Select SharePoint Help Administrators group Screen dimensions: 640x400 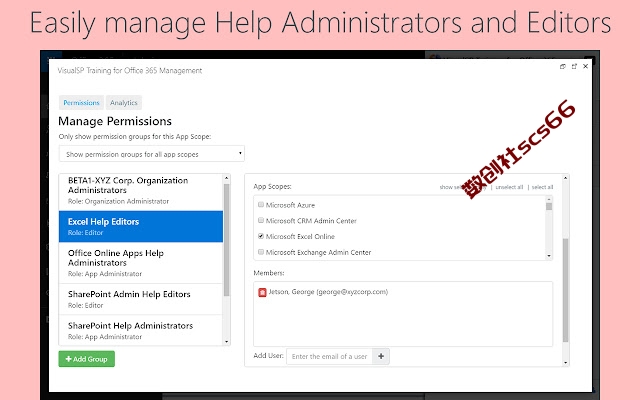point(141,330)
